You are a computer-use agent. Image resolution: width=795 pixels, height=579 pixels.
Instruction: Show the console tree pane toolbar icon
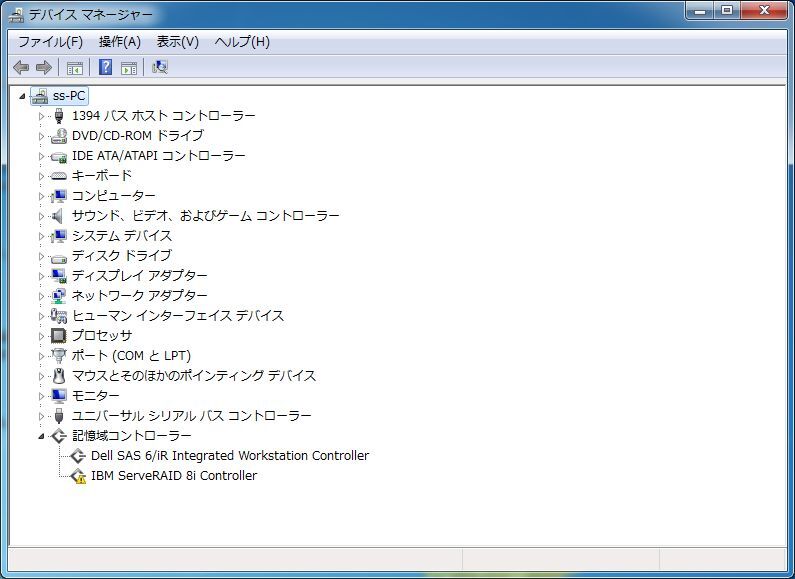75,67
